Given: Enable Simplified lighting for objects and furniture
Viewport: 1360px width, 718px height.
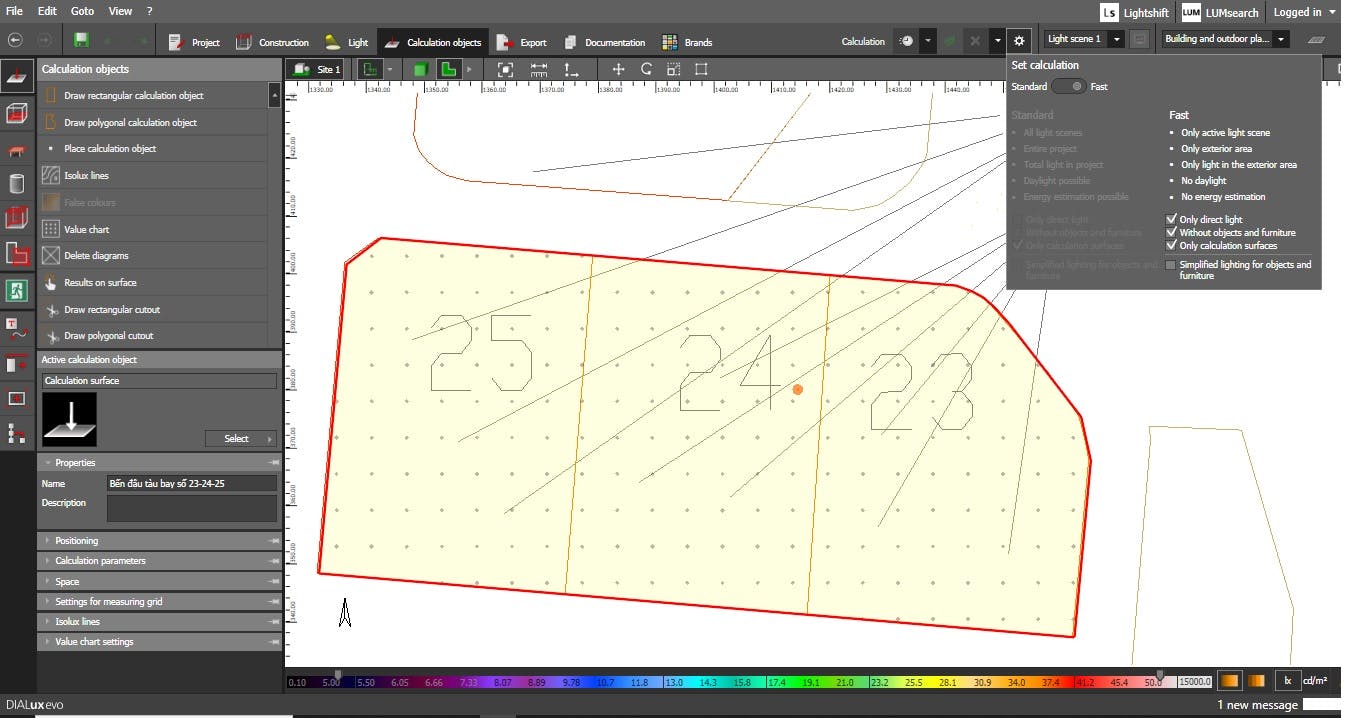Looking at the screenshot, I should [x=1172, y=265].
